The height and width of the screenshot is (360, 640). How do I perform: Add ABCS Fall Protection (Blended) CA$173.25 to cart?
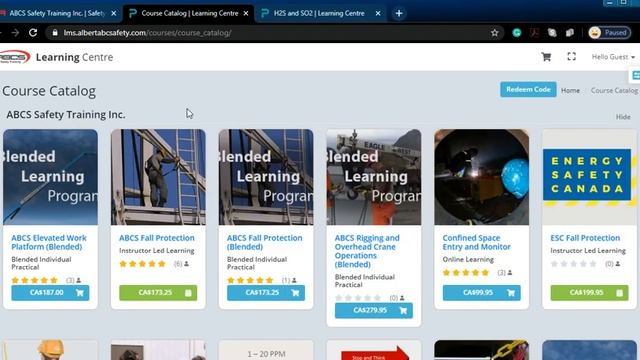click(266, 293)
